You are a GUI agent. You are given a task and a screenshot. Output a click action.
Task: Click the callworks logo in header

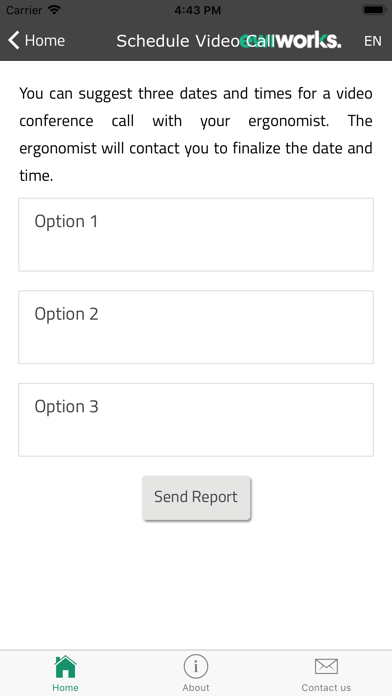coord(291,40)
